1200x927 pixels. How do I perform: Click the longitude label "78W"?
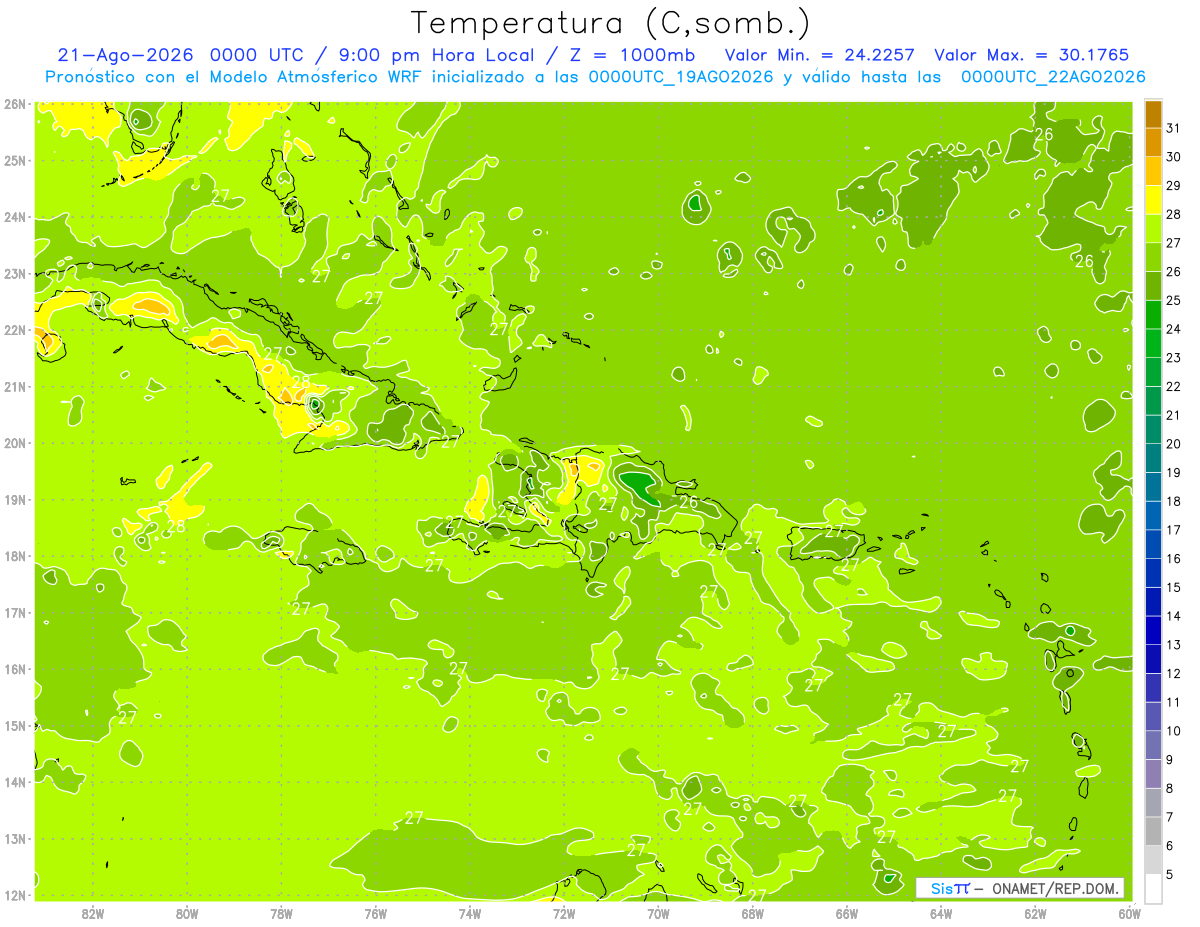281,912
